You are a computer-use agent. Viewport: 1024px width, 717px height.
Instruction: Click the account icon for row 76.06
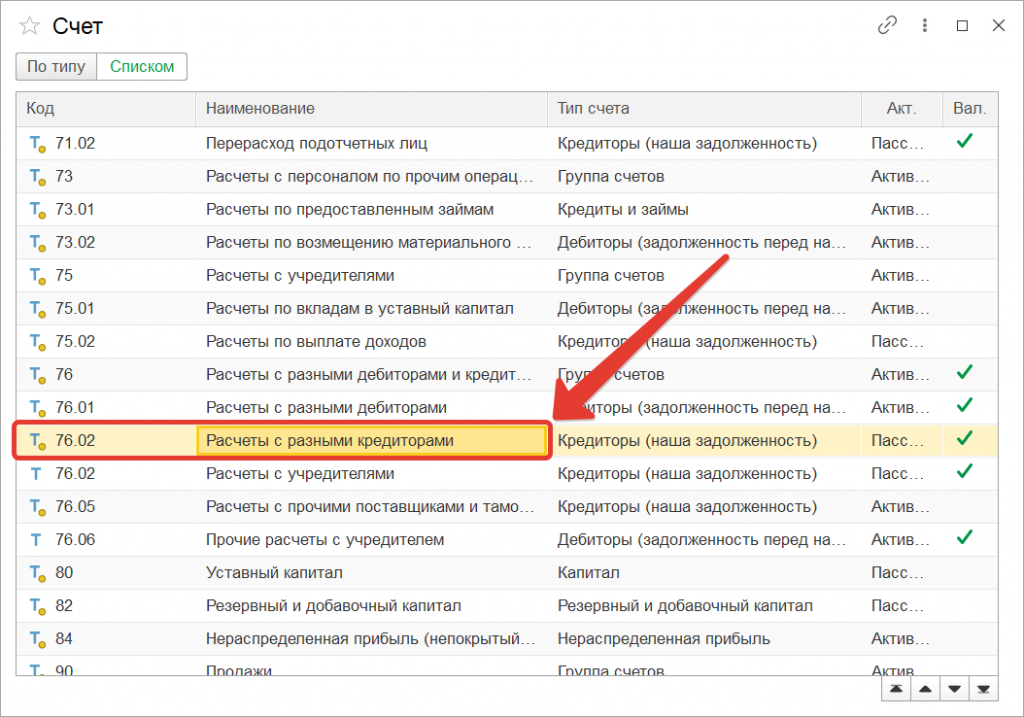38,540
